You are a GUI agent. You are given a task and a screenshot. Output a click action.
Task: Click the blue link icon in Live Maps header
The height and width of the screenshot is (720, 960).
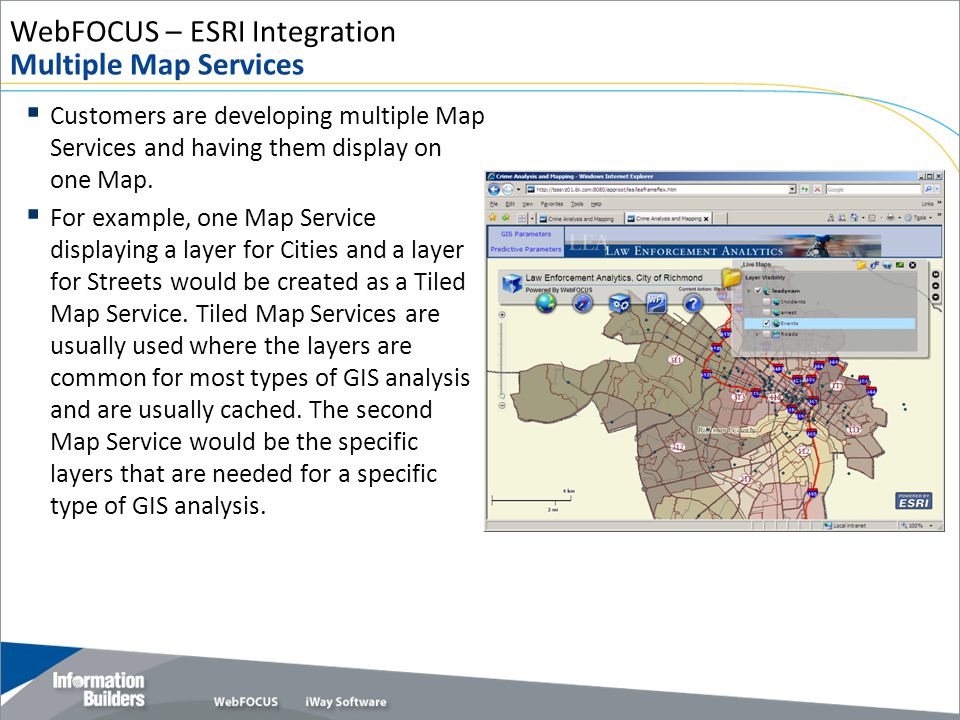874,264
